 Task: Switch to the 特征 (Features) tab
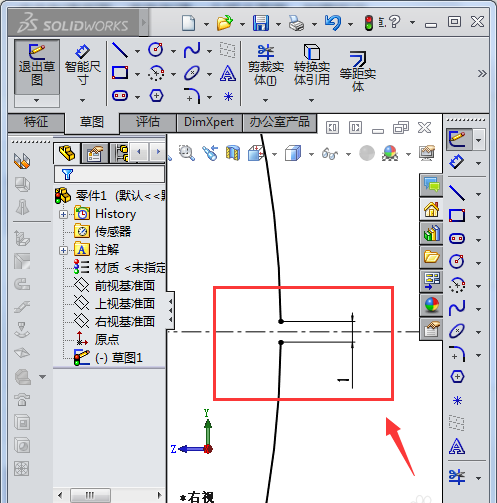[36, 122]
